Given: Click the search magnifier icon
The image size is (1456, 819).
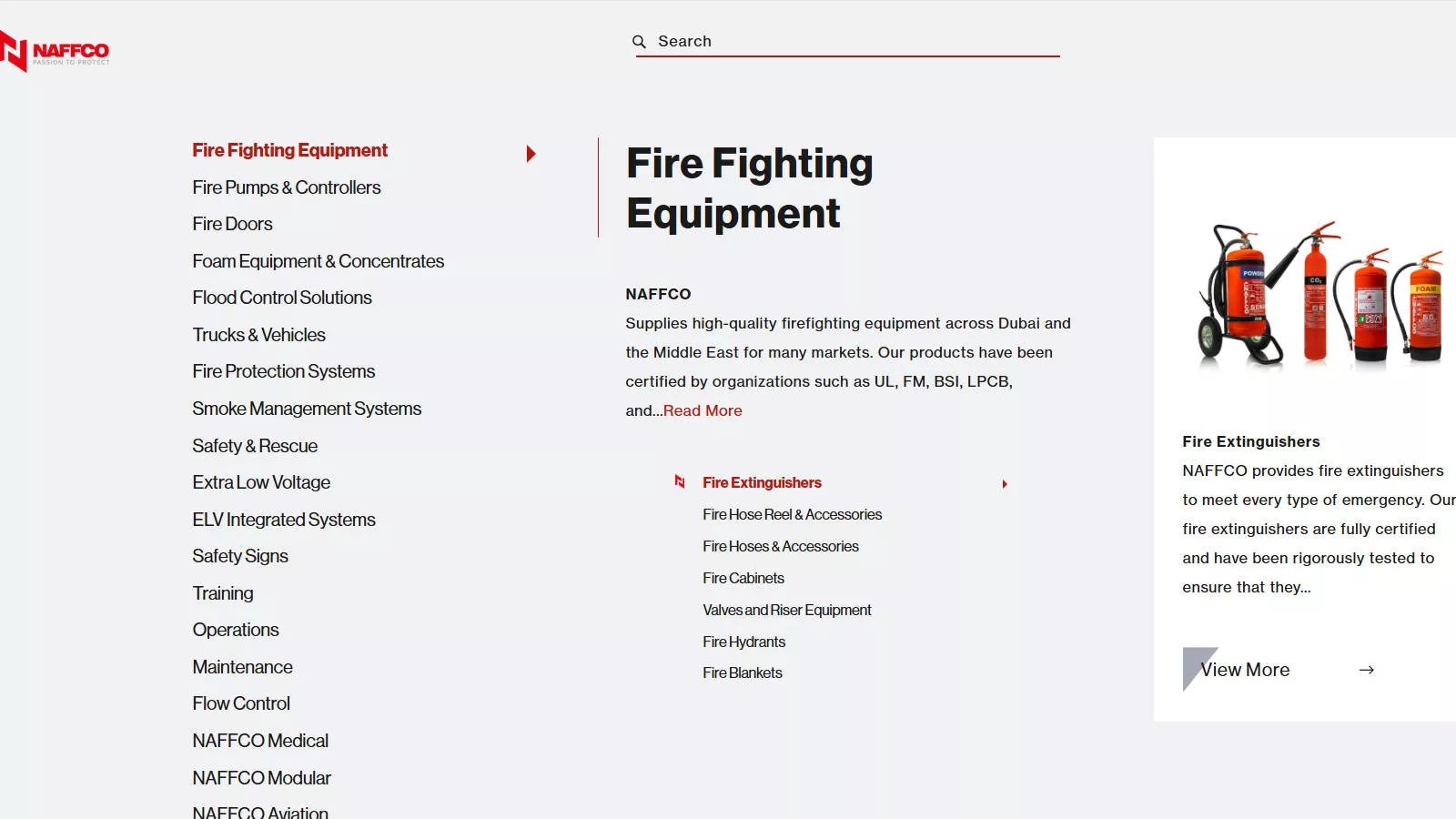Looking at the screenshot, I should point(639,42).
